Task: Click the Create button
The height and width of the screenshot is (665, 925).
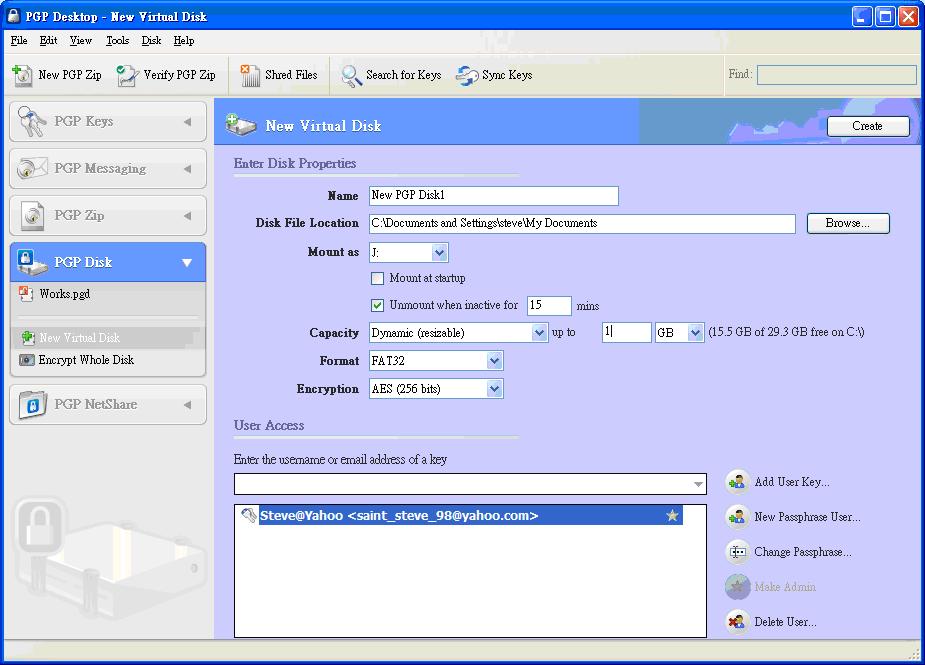Action: (x=868, y=126)
